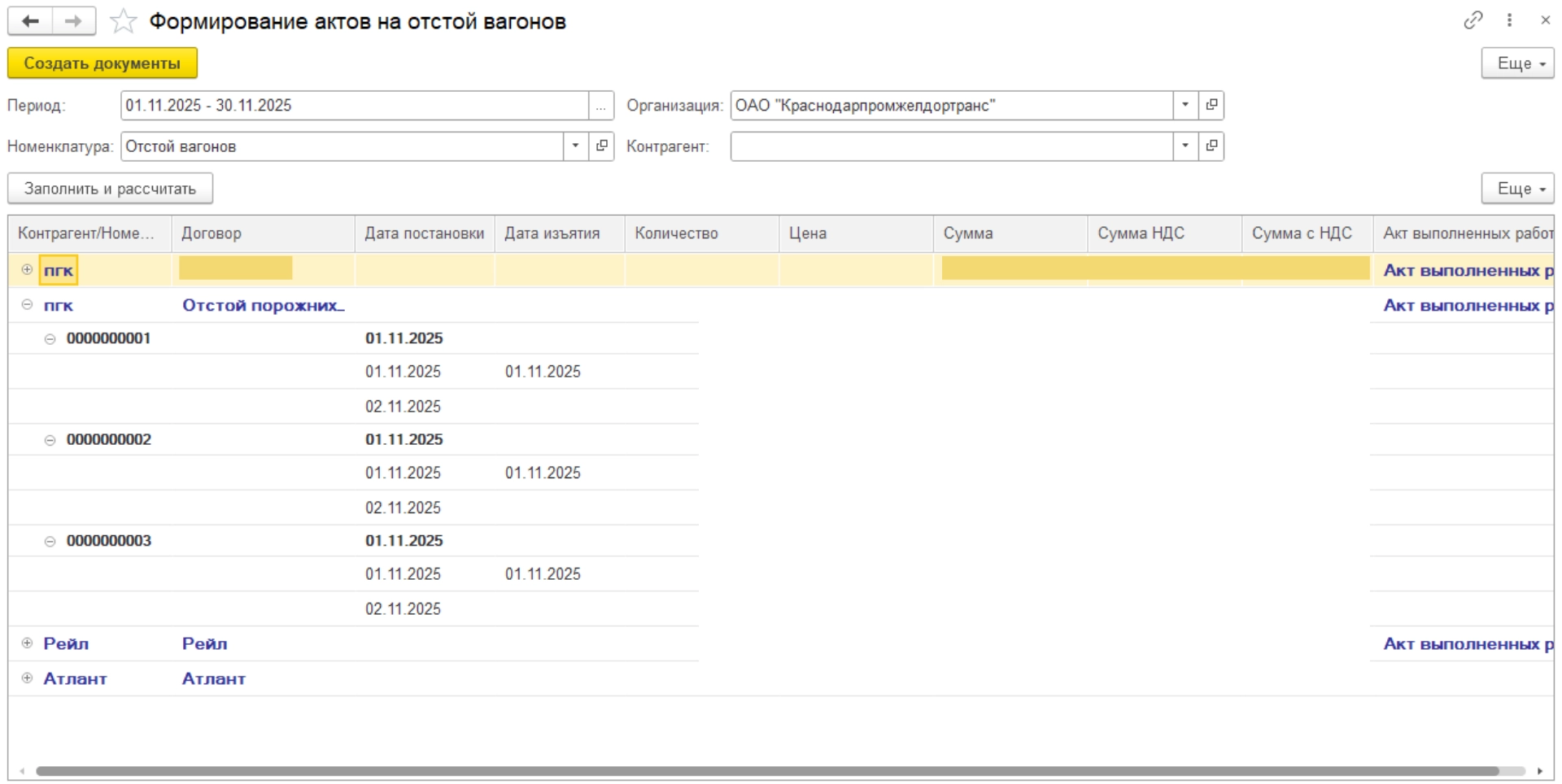This screenshot has height=784, width=1562.
Task: Expand the Контрагент dropdown list
Action: [1185, 146]
